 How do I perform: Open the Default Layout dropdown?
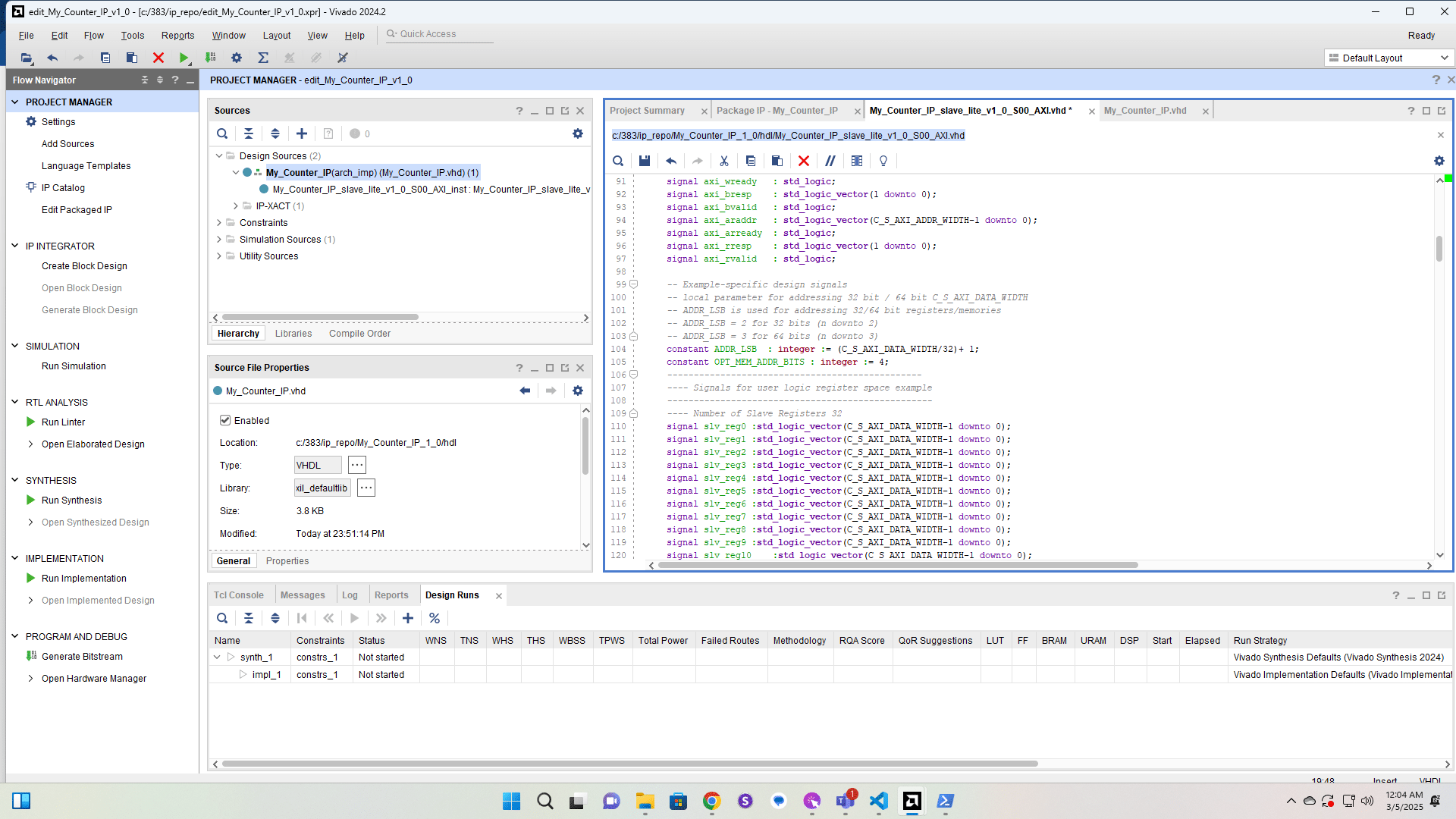(1388, 58)
